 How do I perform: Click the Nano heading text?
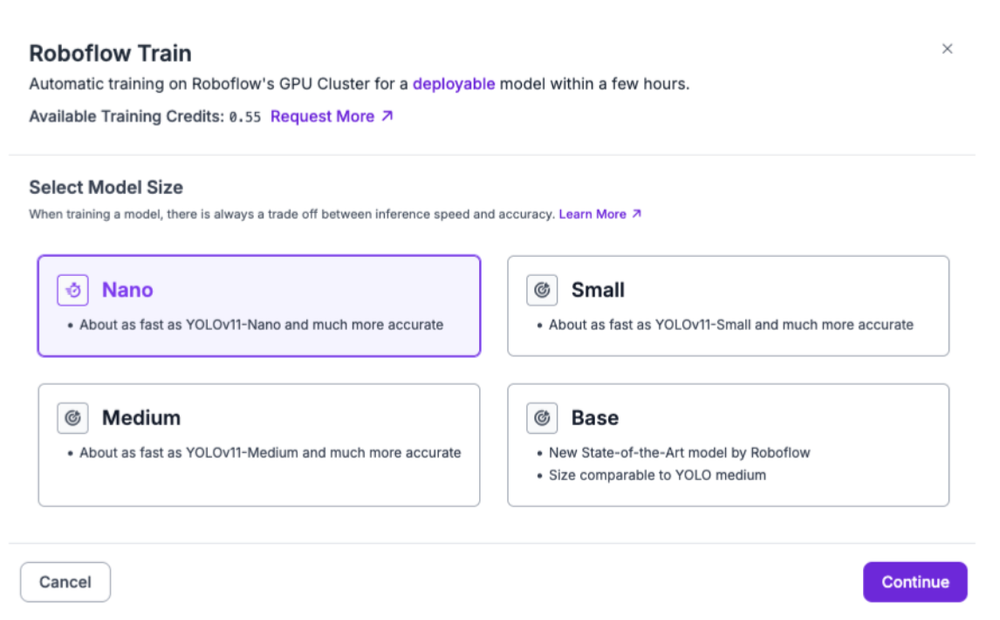[127, 290]
